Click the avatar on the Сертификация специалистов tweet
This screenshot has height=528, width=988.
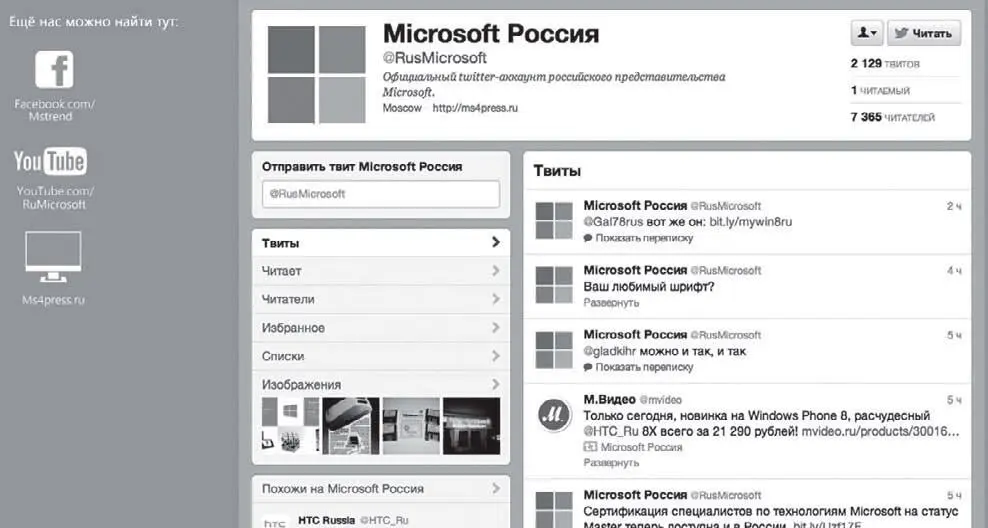pos(554,509)
